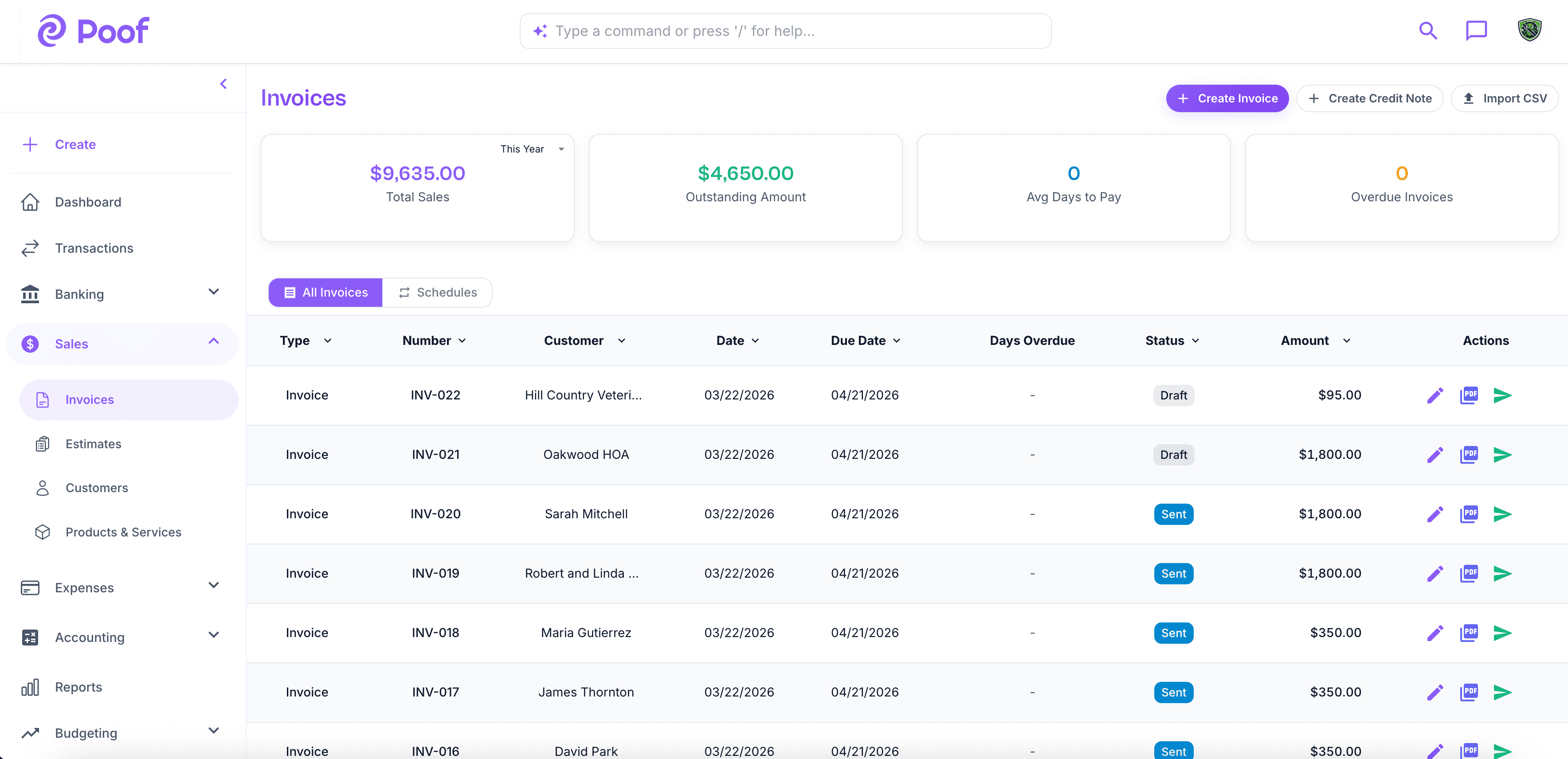Open the chat messages icon

(1476, 31)
